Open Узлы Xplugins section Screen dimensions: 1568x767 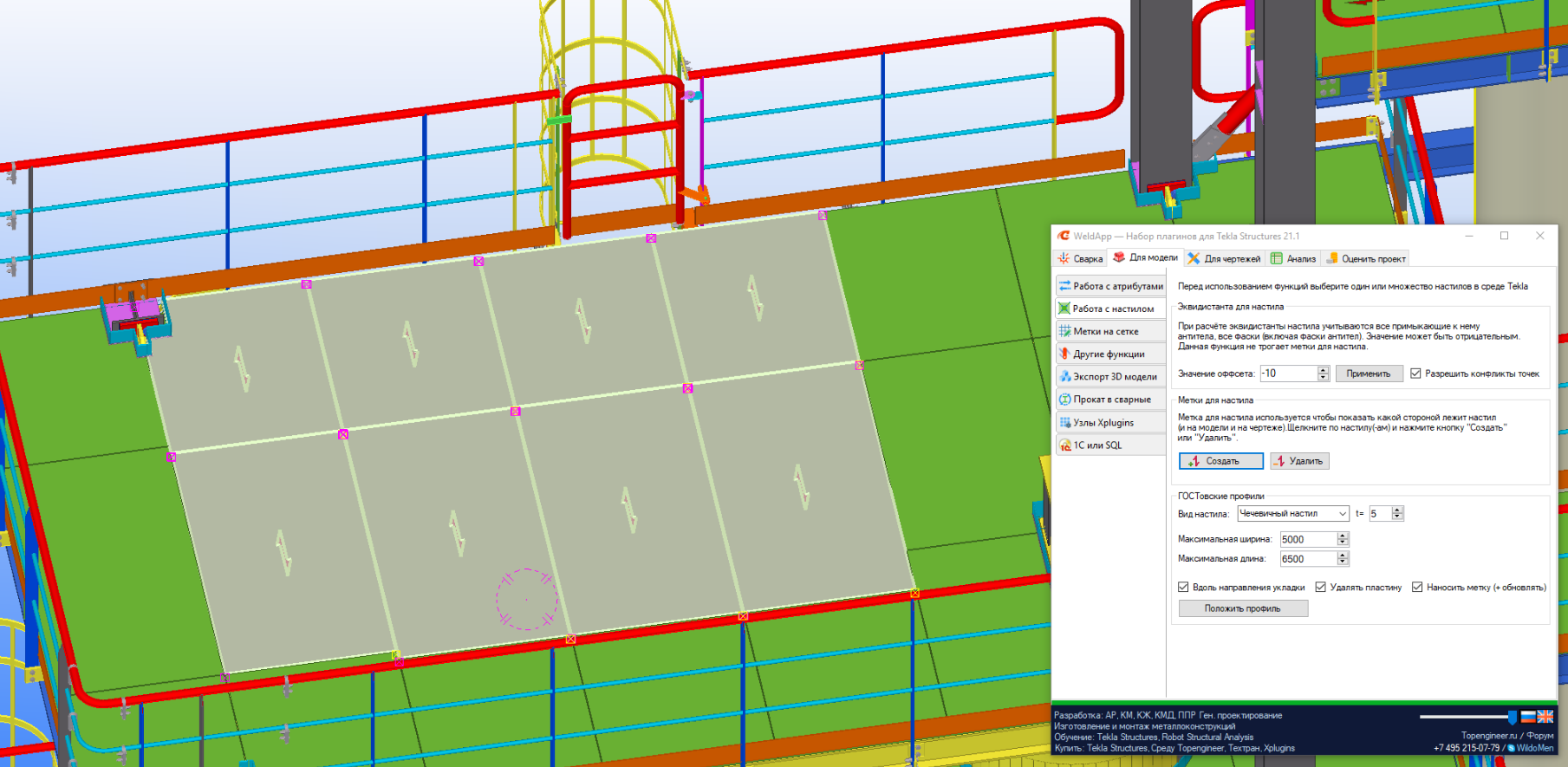click(1103, 423)
